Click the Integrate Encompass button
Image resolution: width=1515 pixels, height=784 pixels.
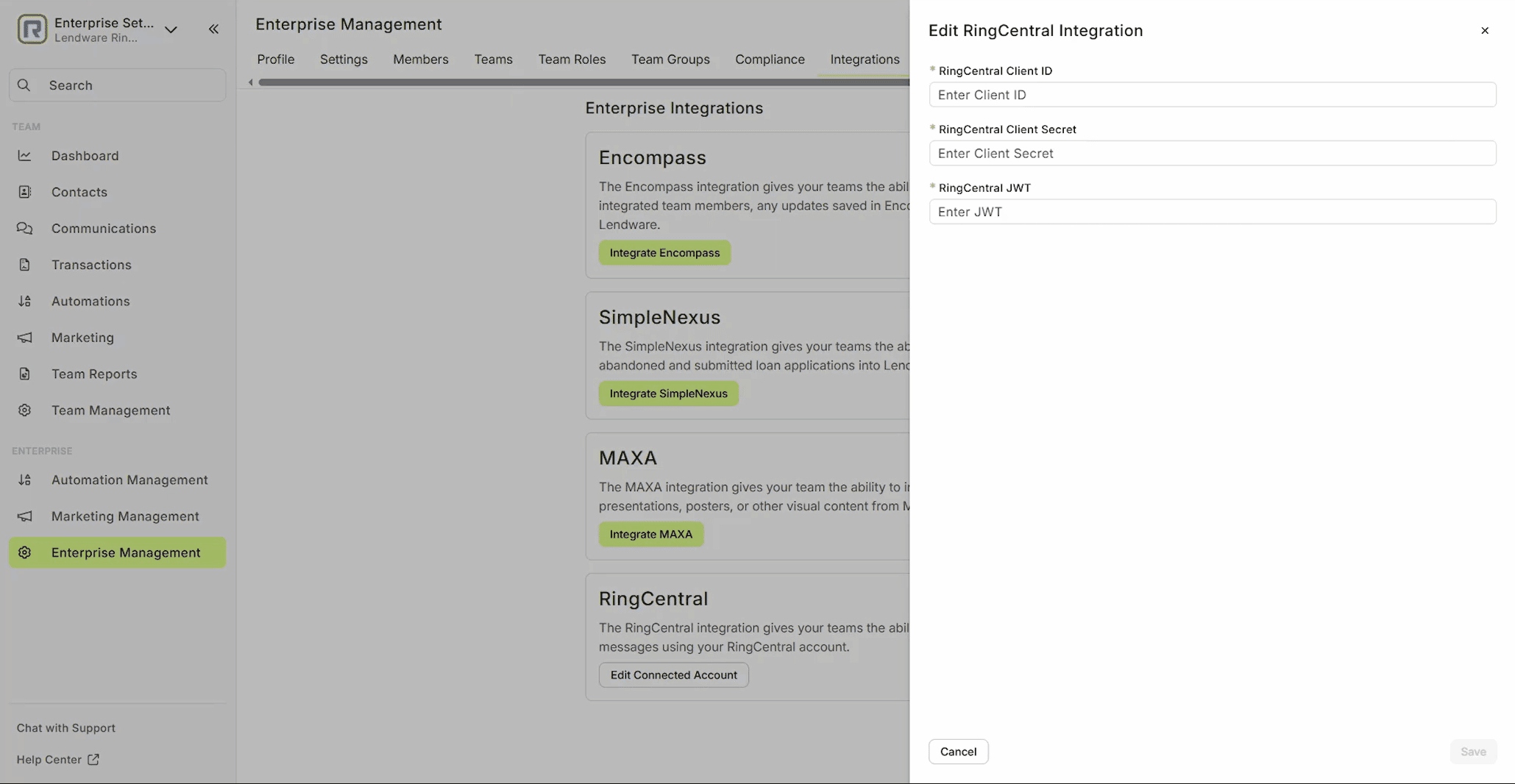664,253
